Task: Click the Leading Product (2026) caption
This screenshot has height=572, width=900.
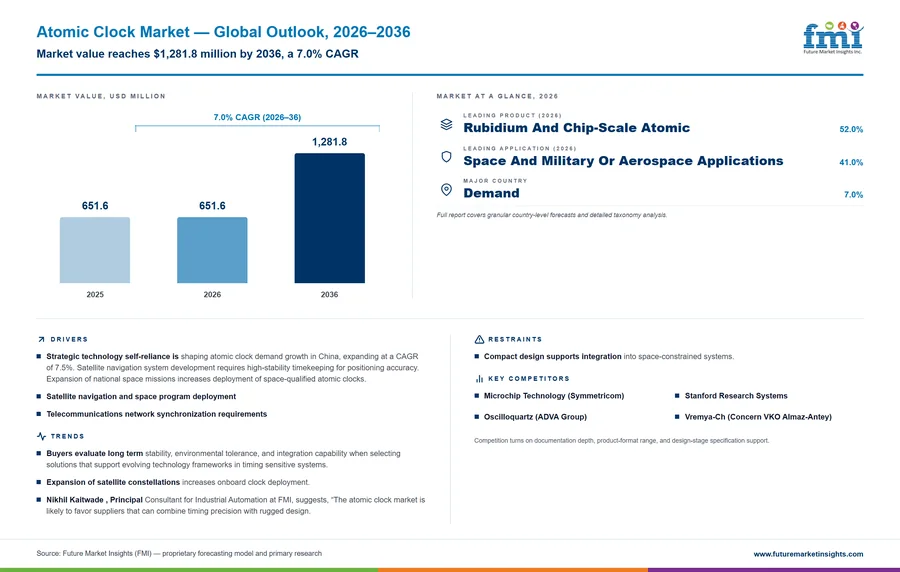Action: pos(513,115)
